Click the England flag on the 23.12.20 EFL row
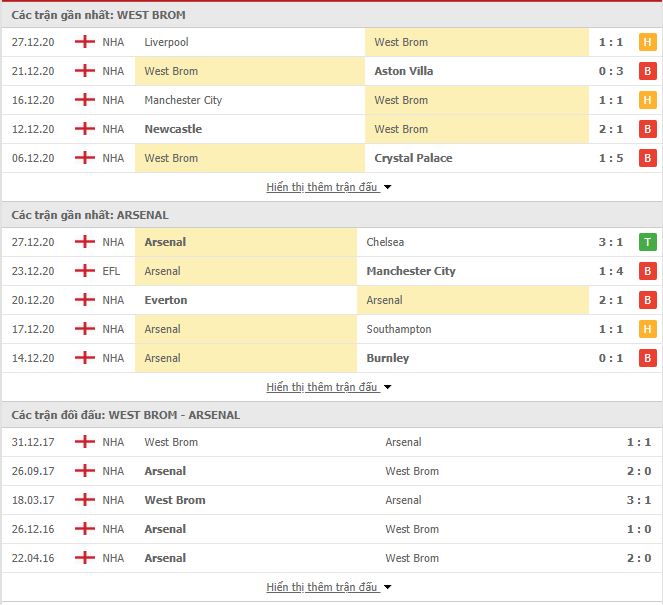This screenshot has width=663, height=605. (x=85, y=271)
